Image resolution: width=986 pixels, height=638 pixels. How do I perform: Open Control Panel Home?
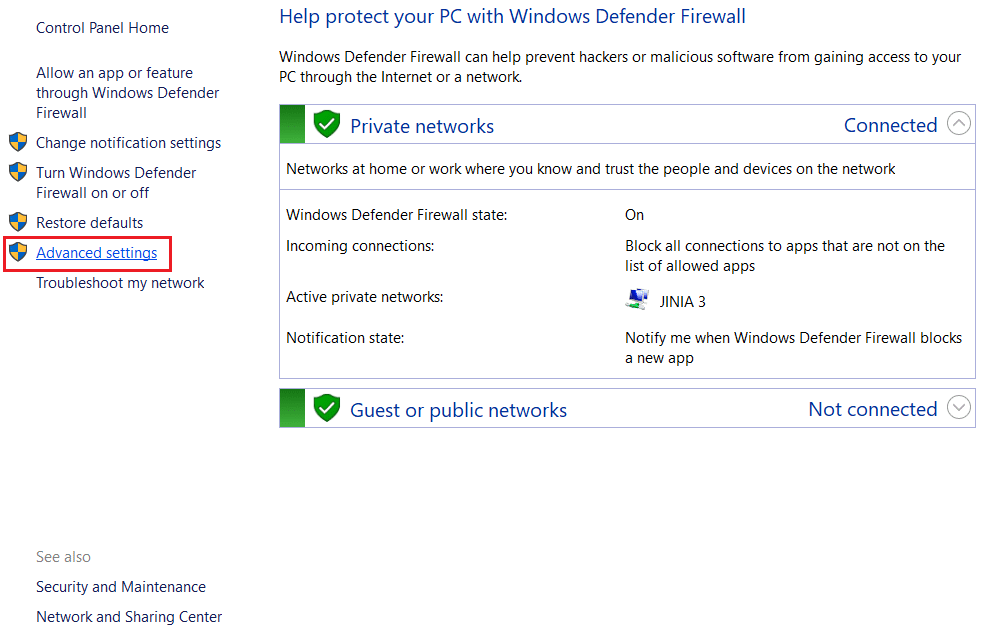[102, 28]
